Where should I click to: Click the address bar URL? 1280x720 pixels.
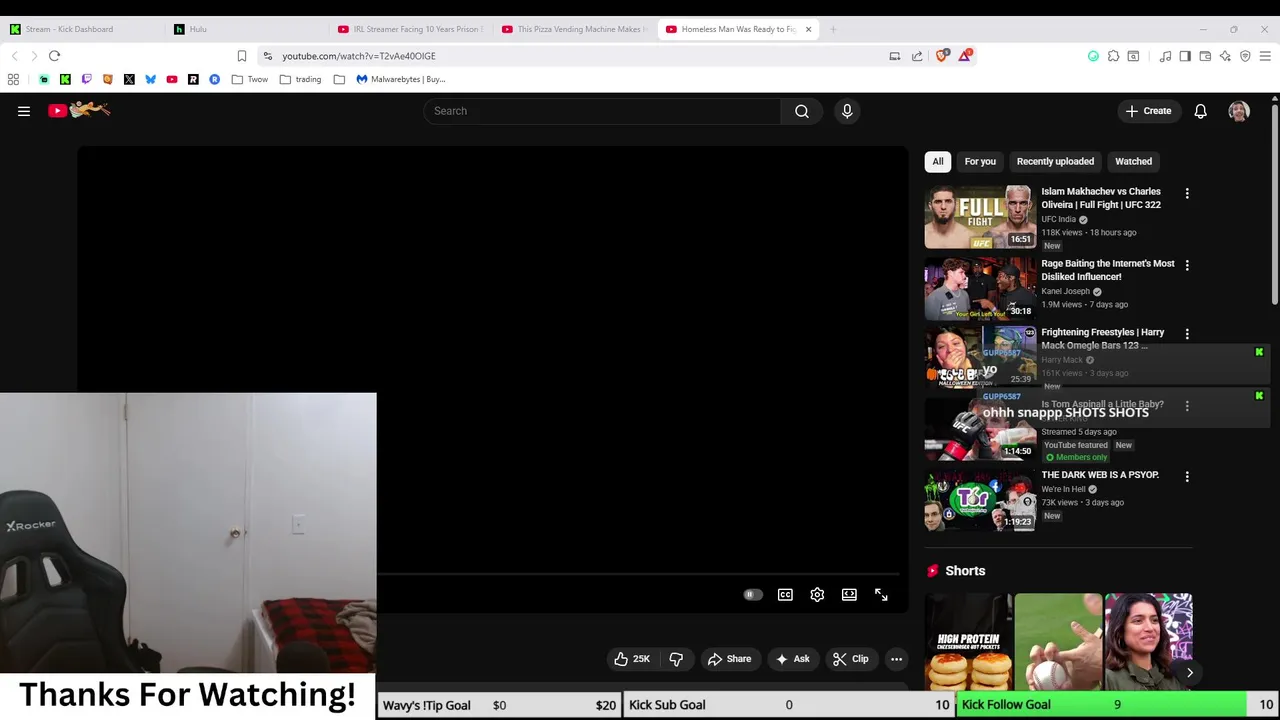(359, 56)
